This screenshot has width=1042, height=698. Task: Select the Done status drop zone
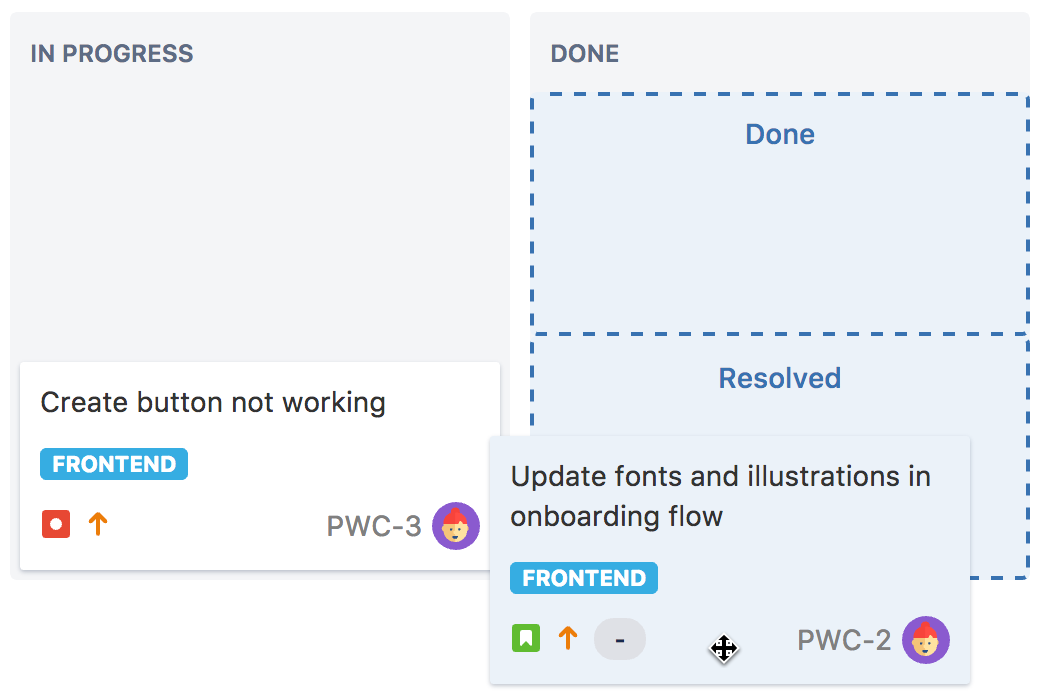point(780,213)
